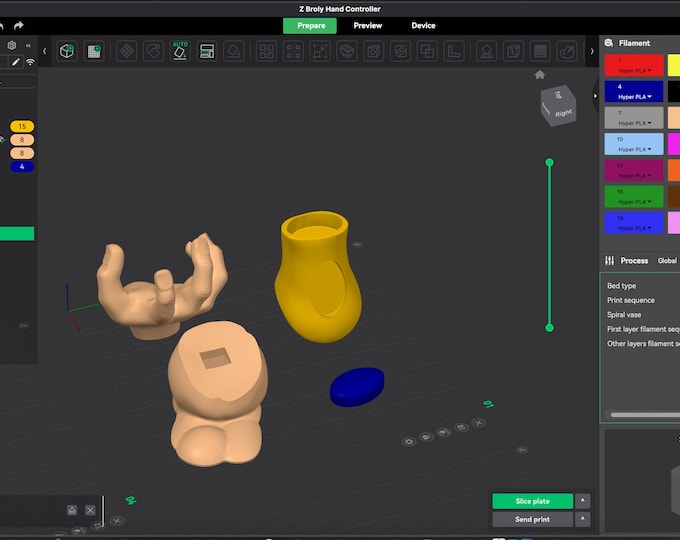Switch to the Preview tab
Screen dimensions: 680x540
(x=367, y=26)
